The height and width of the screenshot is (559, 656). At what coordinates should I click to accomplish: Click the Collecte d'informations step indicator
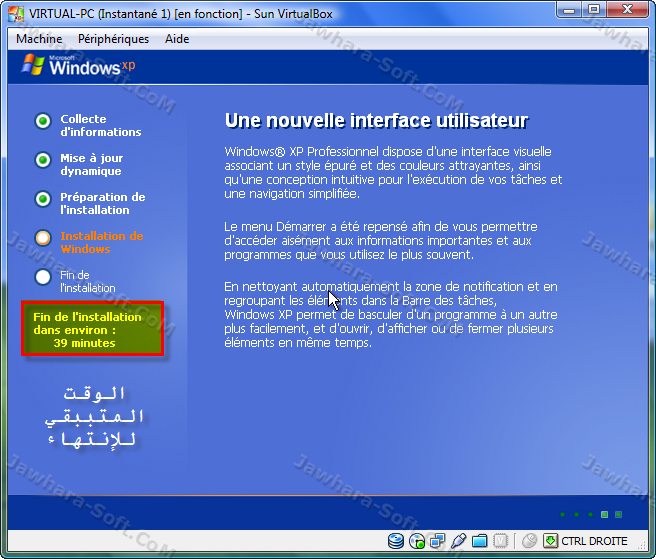(43, 121)
